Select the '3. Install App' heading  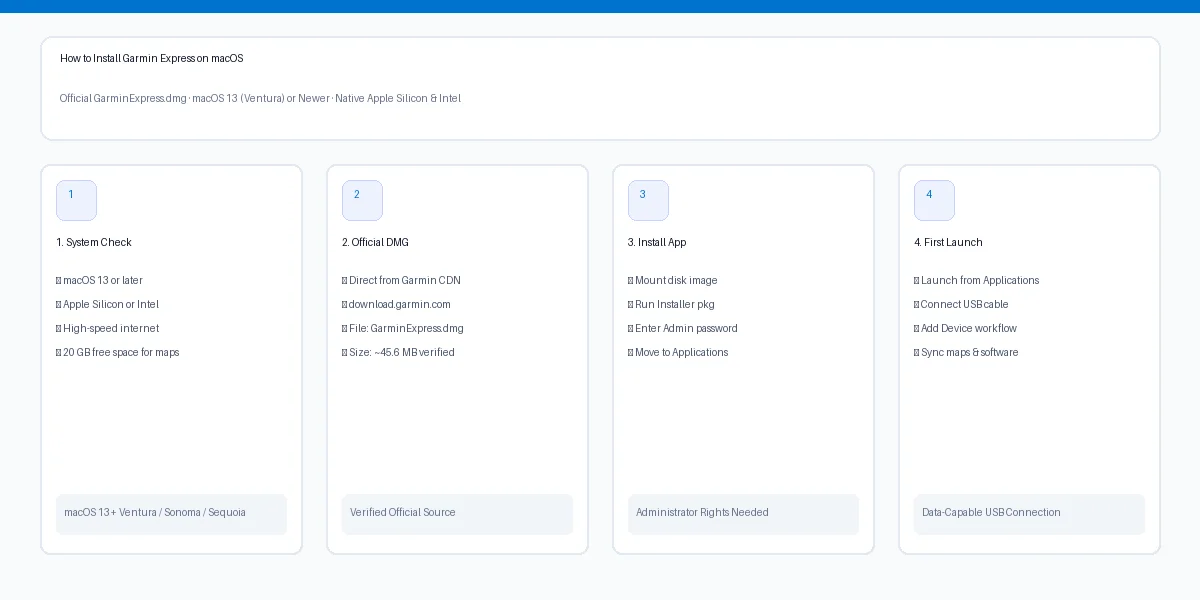[x=657, y=242]
